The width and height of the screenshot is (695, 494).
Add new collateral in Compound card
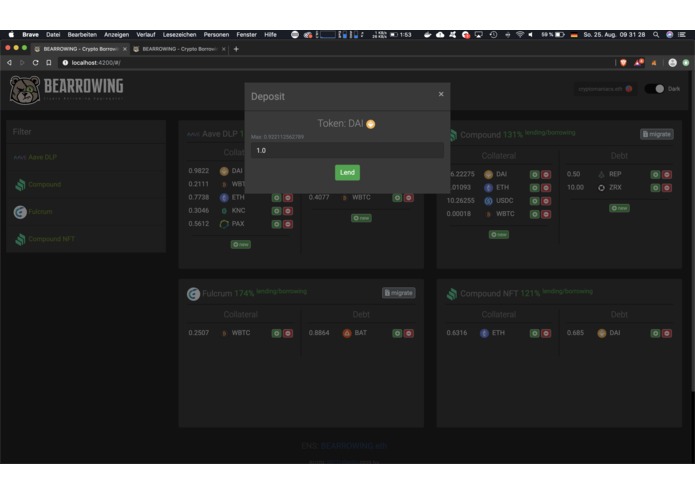[499, 234]
